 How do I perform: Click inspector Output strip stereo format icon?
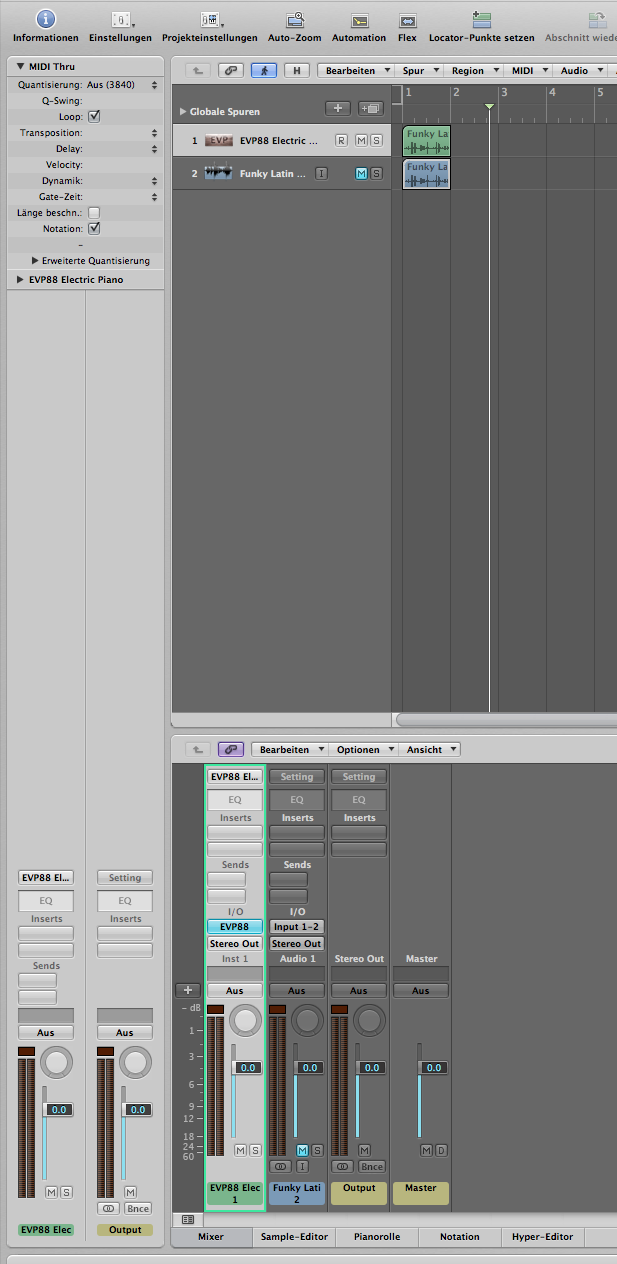coord(109,1208)
